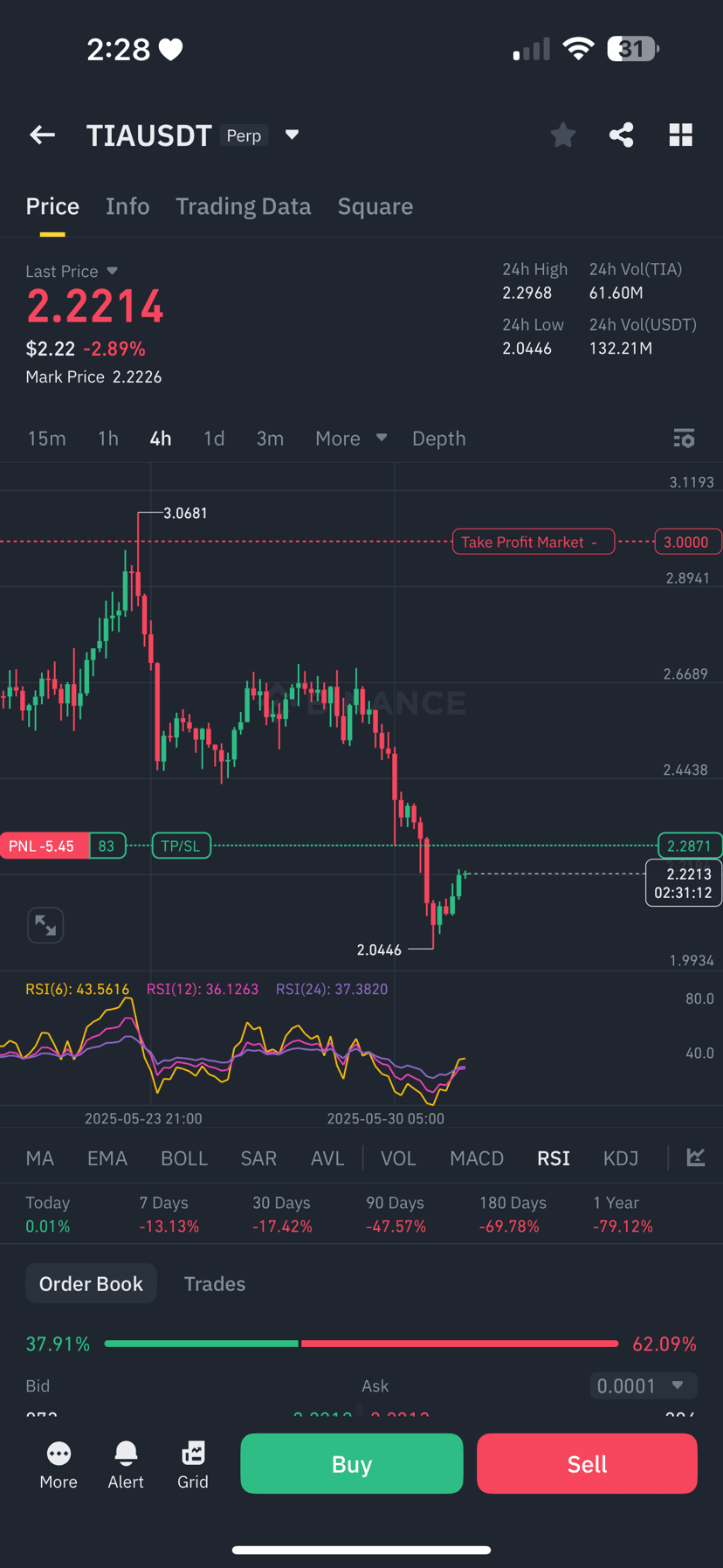Tap the large 2.2214 last price
Image resolution: width=723 pixels, height=1568 pixels.
94,306
